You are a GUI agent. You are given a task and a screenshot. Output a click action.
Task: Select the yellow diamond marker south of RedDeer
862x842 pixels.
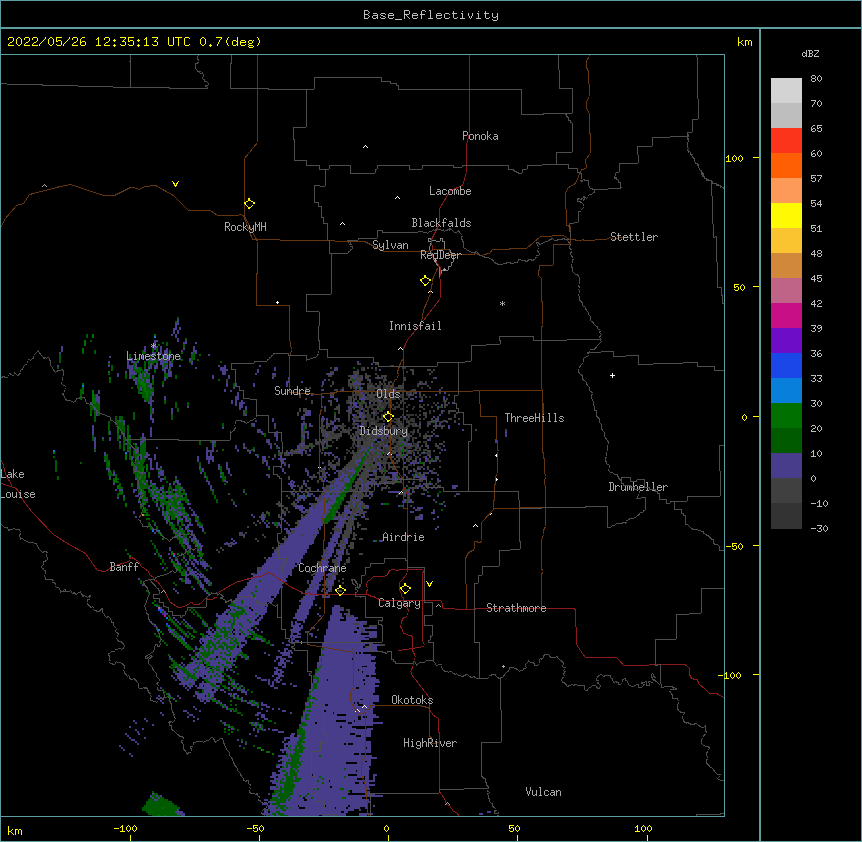tap(426, 281)
